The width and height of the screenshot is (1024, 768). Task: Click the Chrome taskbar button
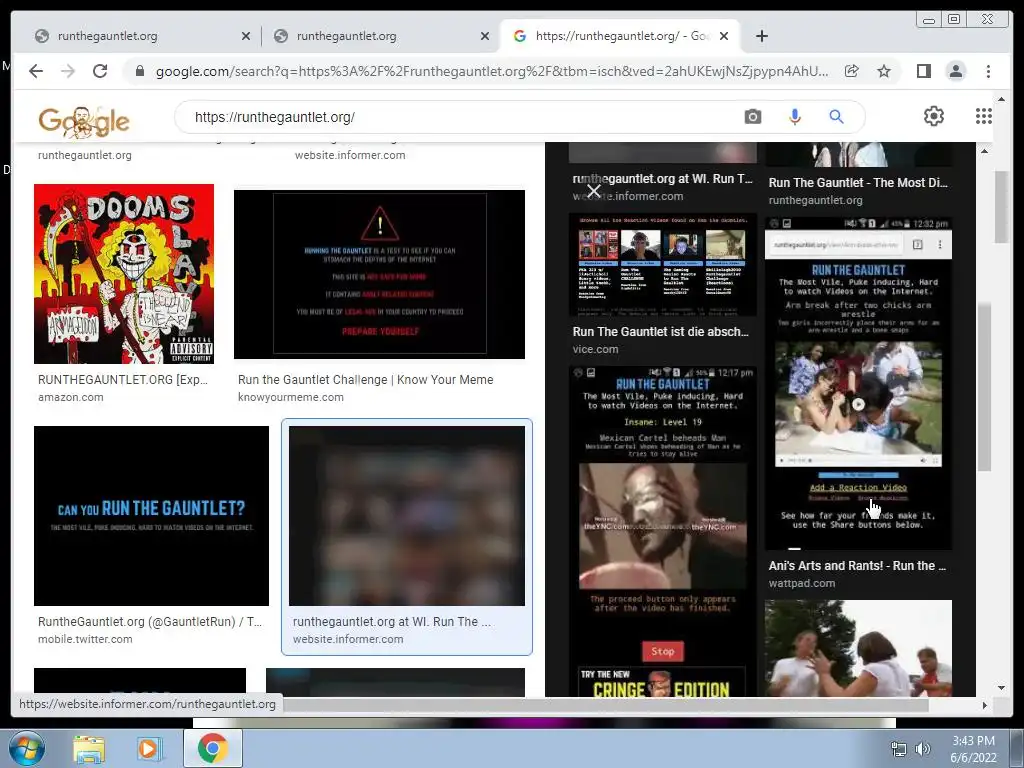tap(212, 748)
